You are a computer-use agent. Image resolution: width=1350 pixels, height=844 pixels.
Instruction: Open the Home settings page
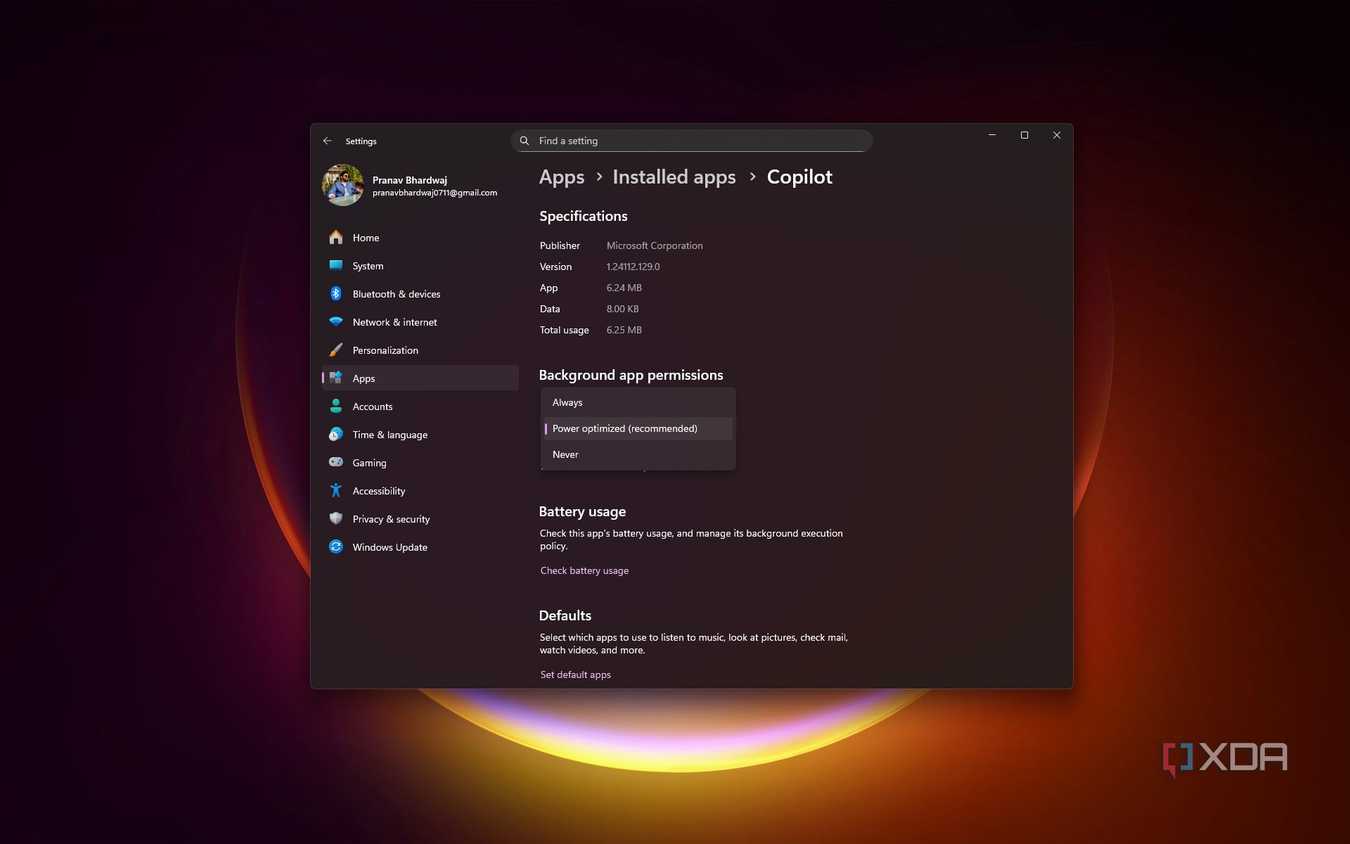(x=420, y=238)
